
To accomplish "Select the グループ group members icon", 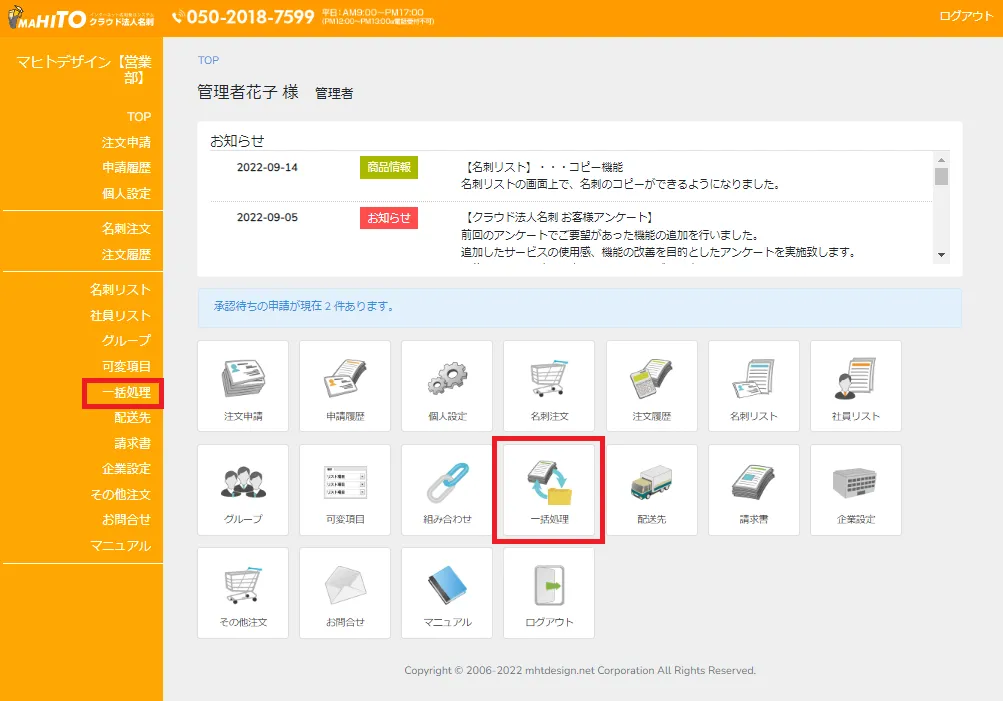I will (x=242, y=489).
